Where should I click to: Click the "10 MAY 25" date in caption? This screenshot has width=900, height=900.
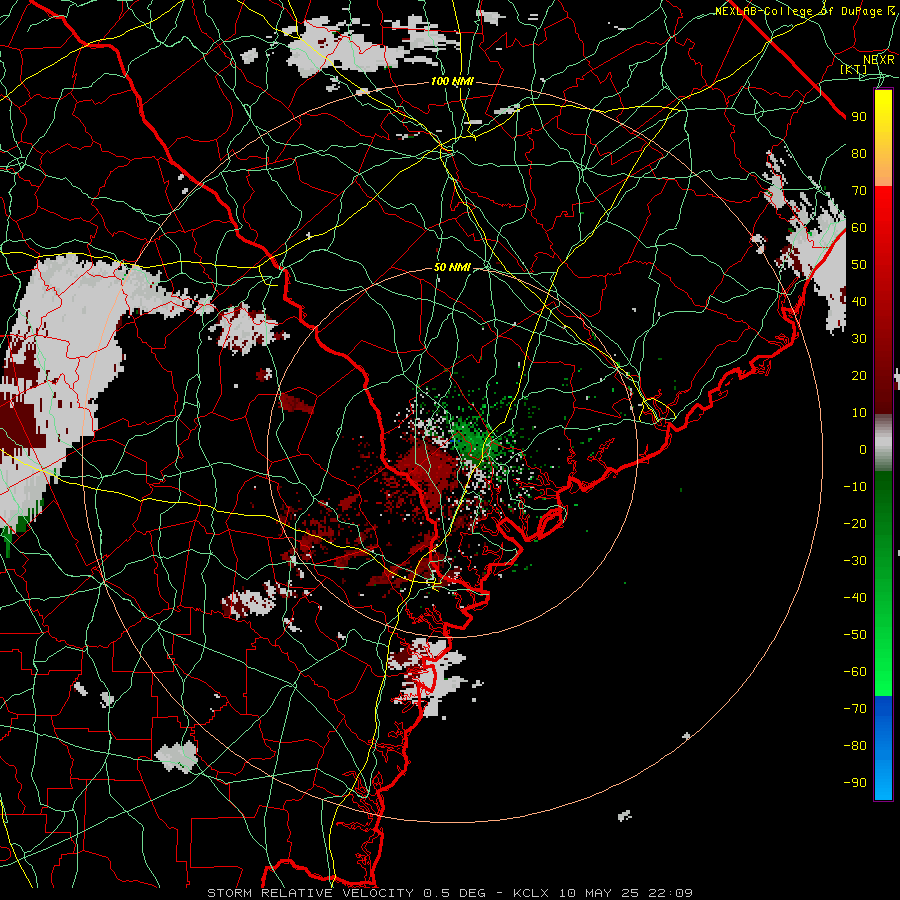(x=599, y=893)
